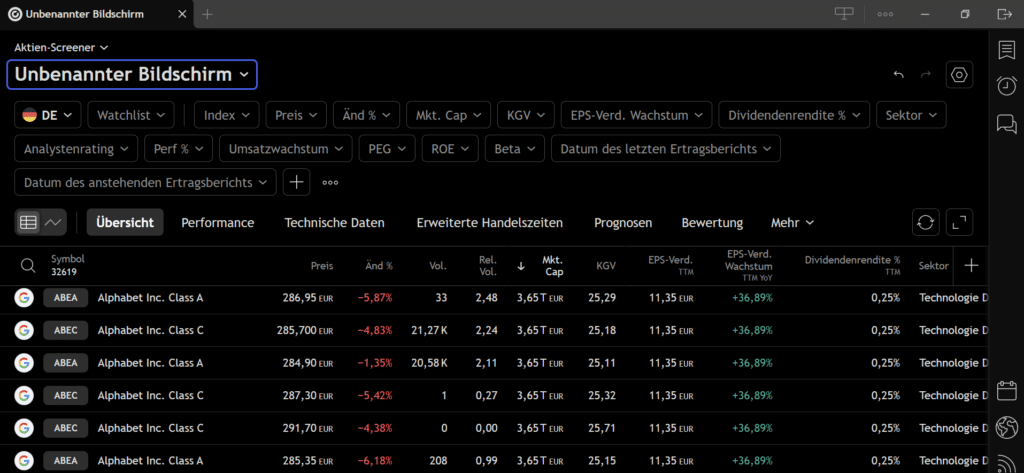Screen dimensions: 1024x473
Task: Open the Dividendenrendite % filter
Action: 794,115
